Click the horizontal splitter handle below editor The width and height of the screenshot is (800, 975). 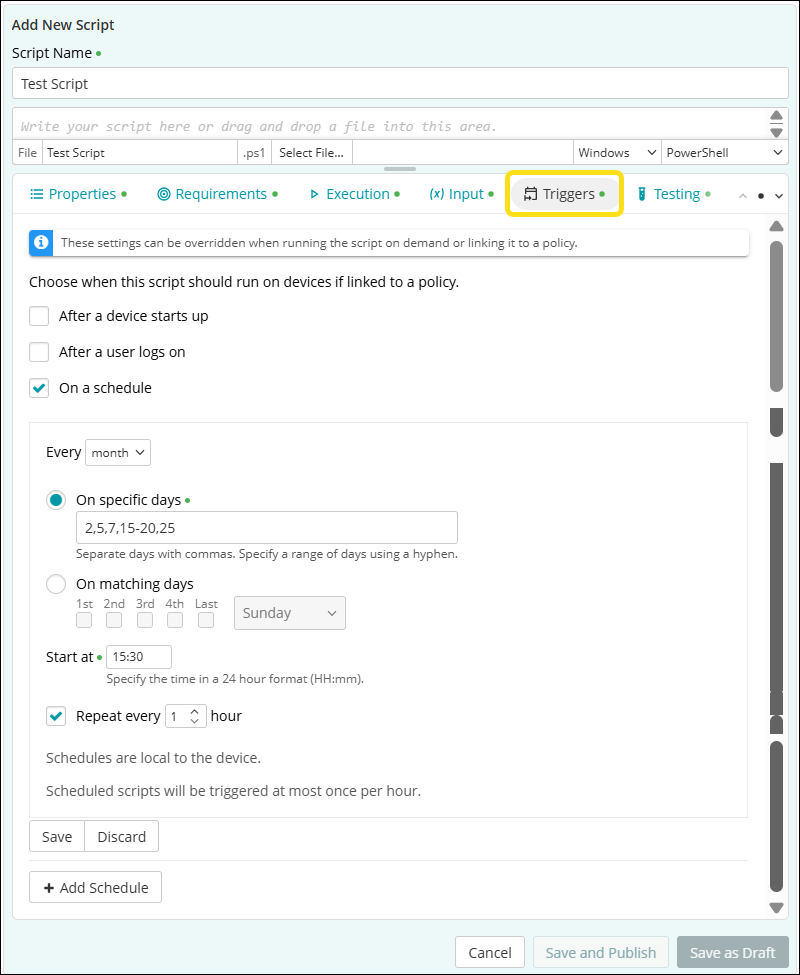400,169
